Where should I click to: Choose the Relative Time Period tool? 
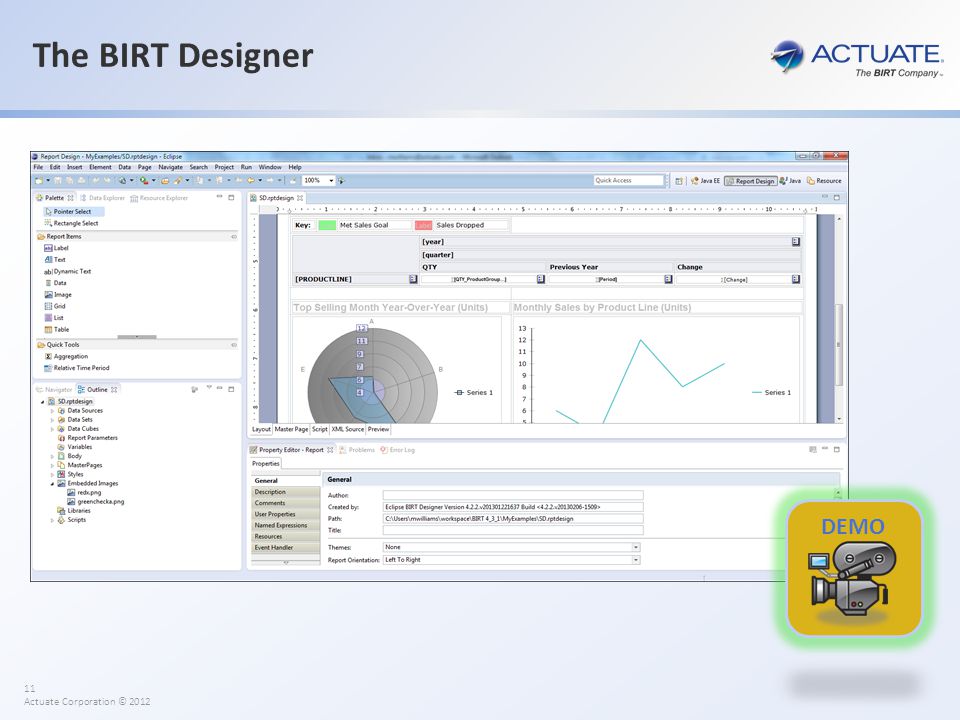[77, 368]
